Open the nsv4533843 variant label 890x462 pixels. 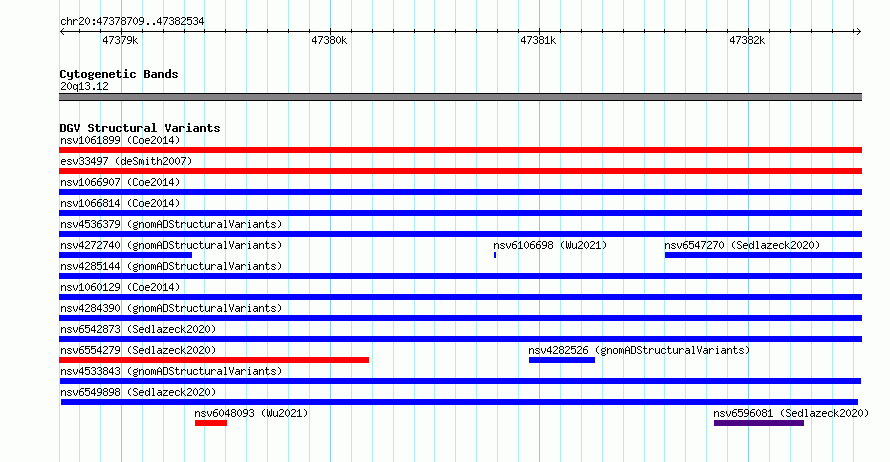pyautogui.click(x=171, y=371)
